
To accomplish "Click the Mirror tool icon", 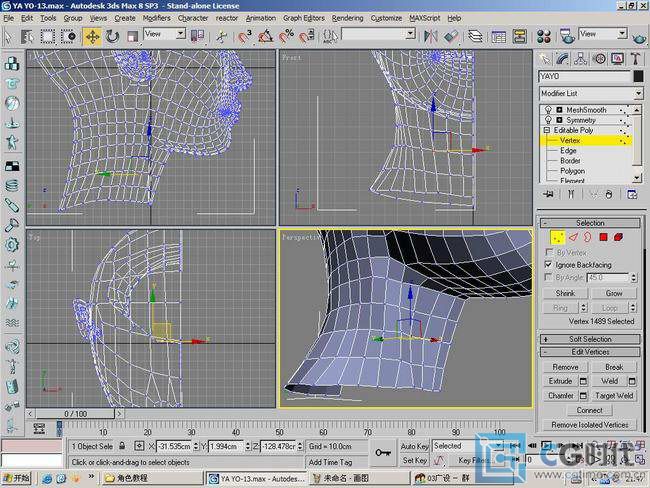I will (x=430, y=36).
